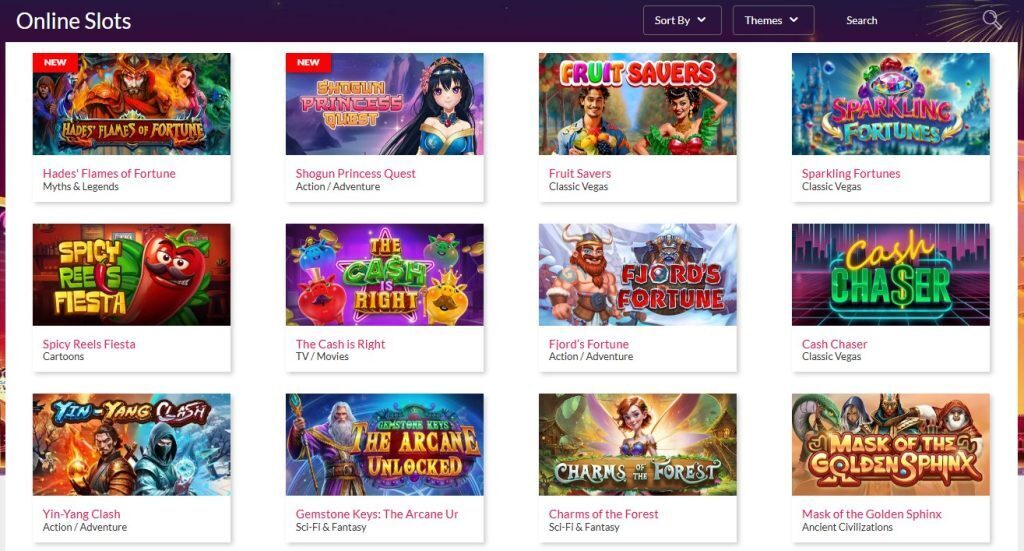1024x551 pixels.
Task: Select the Shogun Princess Quest game image
Action: click(385, 104)
